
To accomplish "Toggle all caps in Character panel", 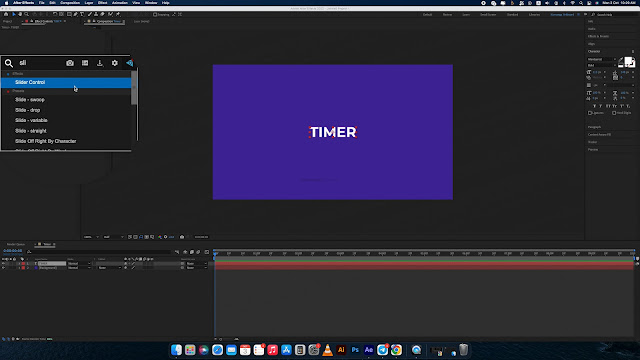I will pos(608,106).
